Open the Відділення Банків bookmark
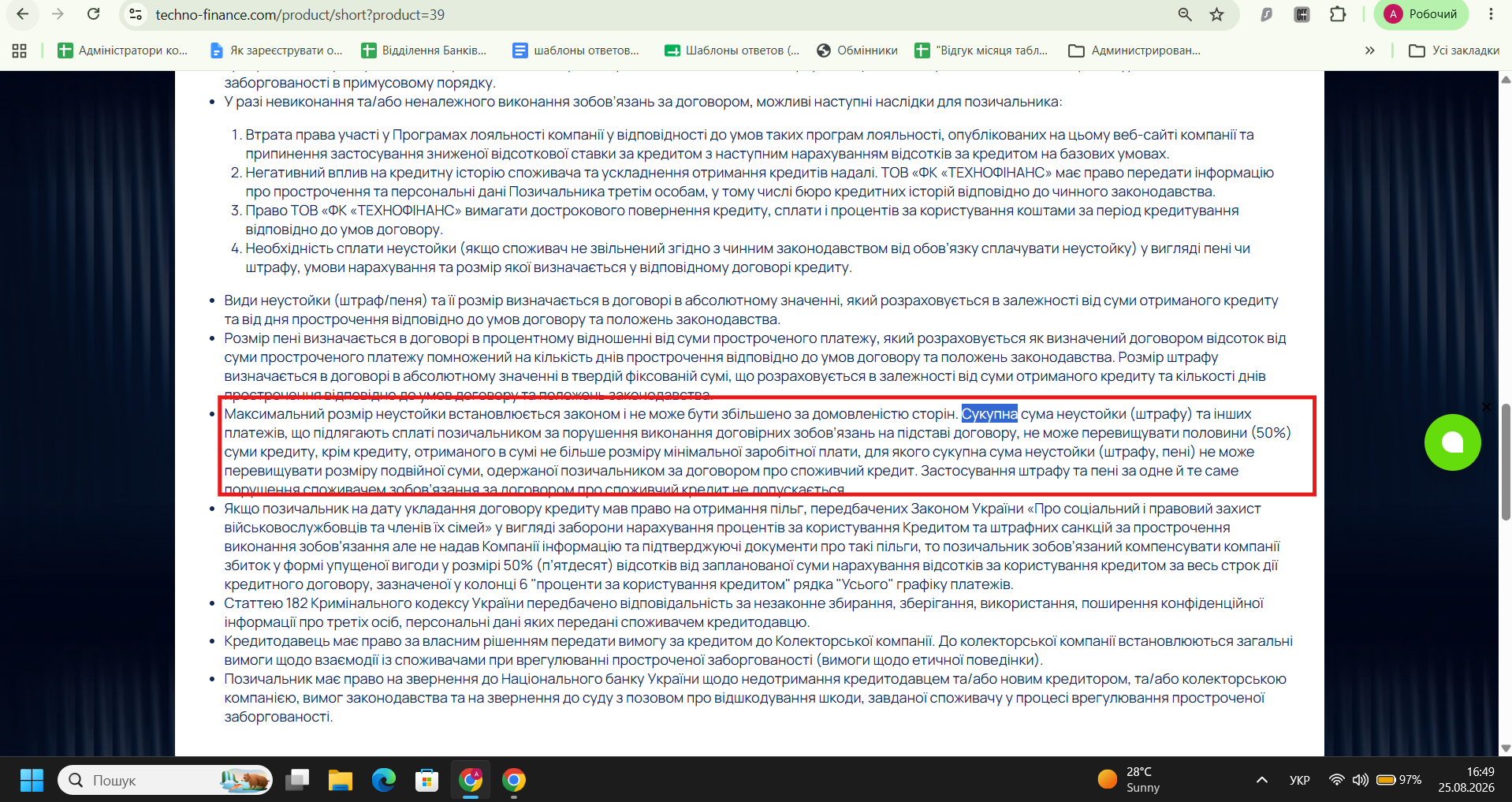 point(424,50)
